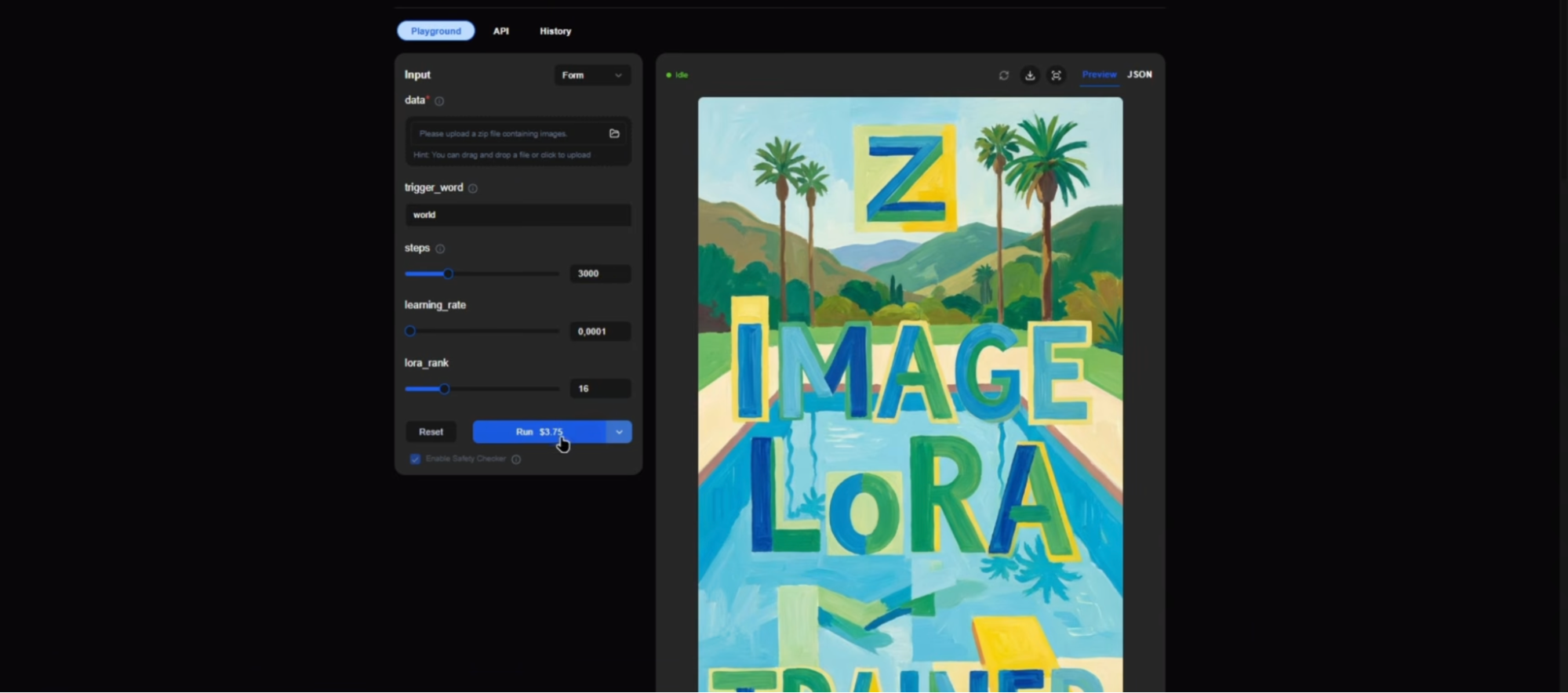This screenshot has width=1568, height=693.
Task: Switch to the Playground tab
Action: pos(435,31)
